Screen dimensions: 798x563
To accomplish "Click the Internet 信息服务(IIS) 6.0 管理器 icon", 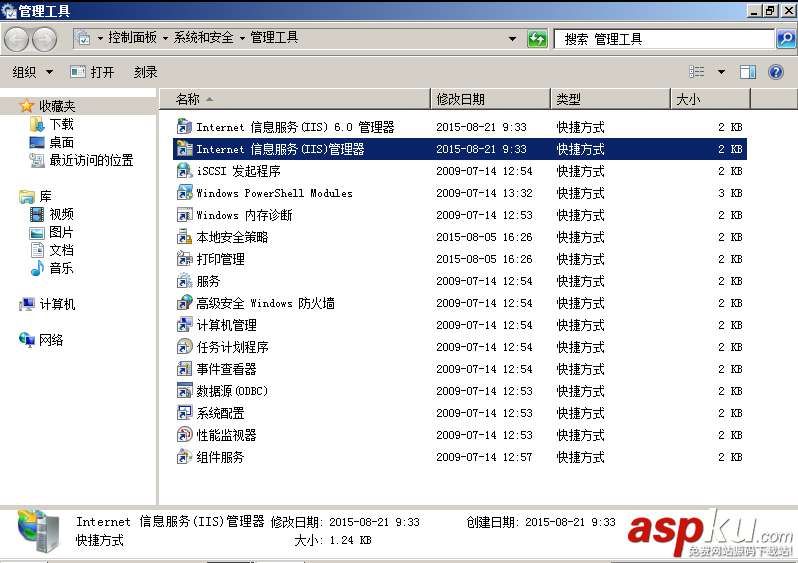I will click(x=184, y=127).
